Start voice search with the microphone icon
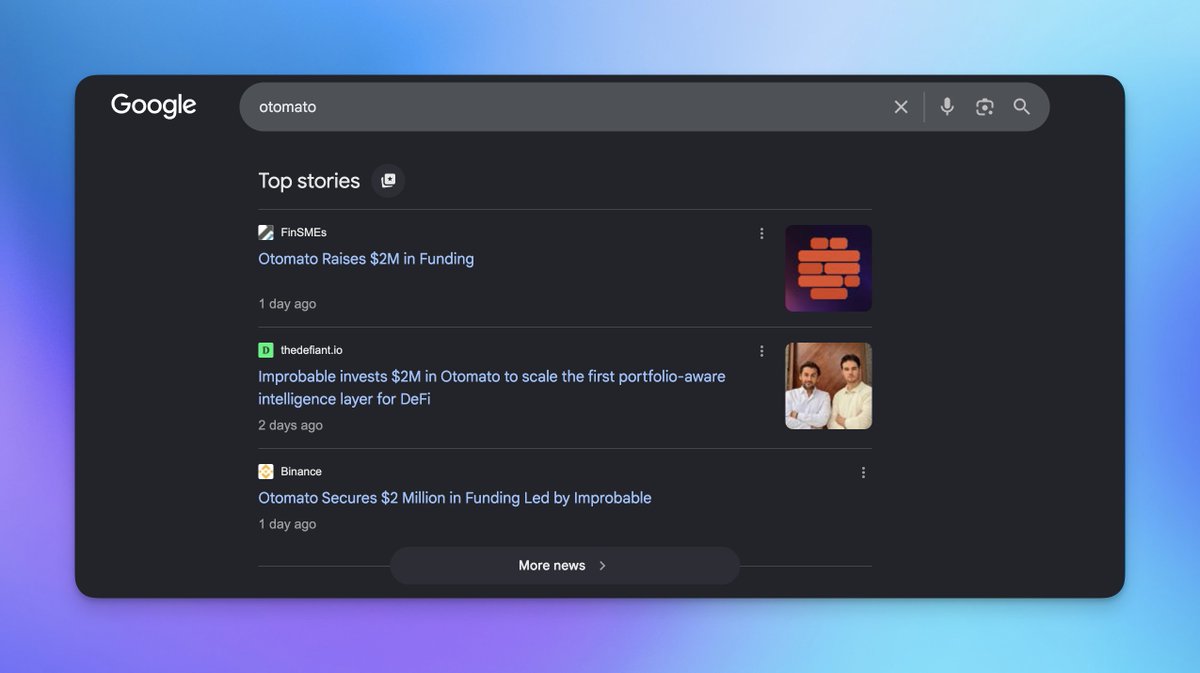 coord(947,107)
